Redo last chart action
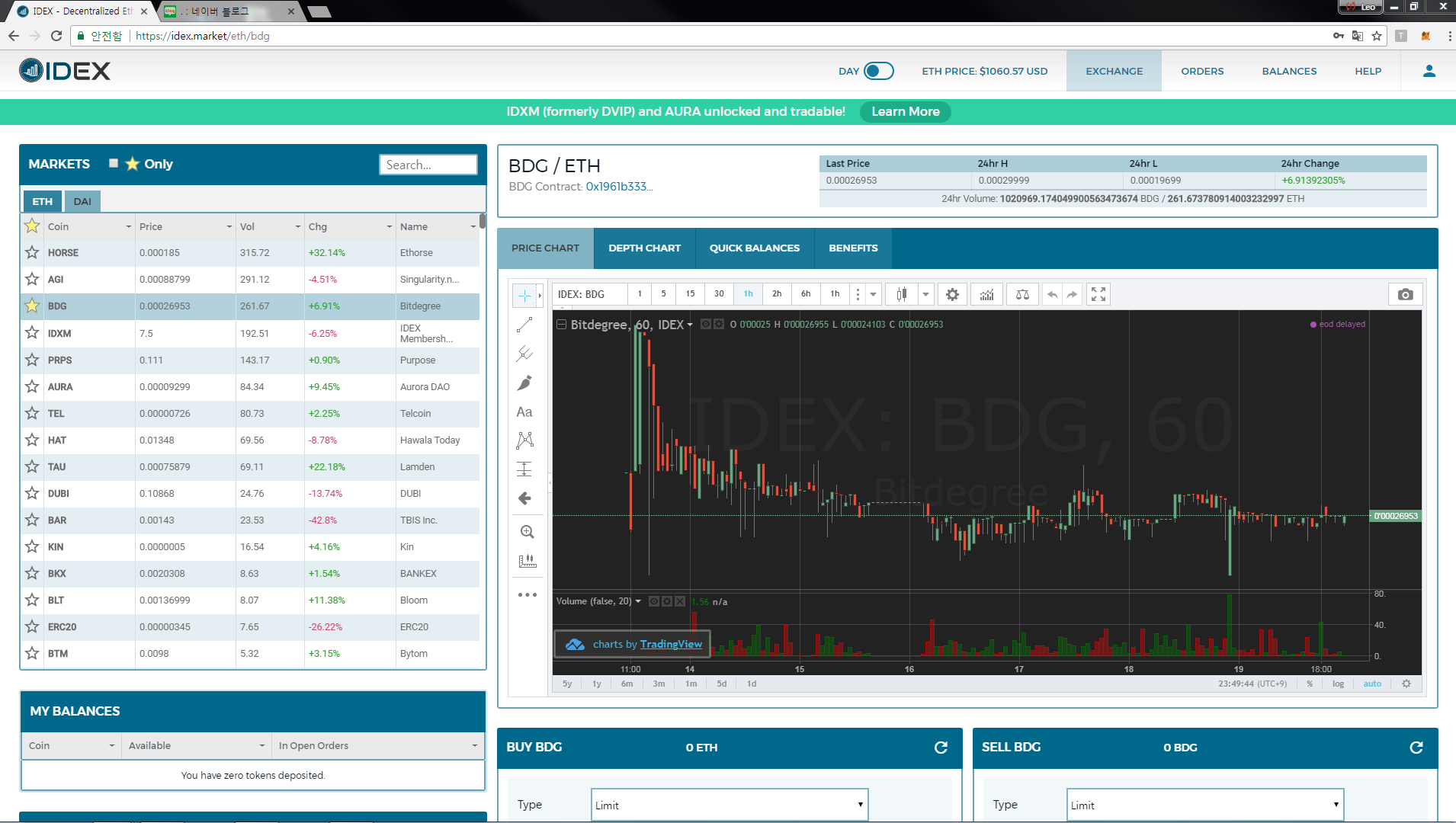The height and width of the screenshot is (823, 1456). 1072,294
